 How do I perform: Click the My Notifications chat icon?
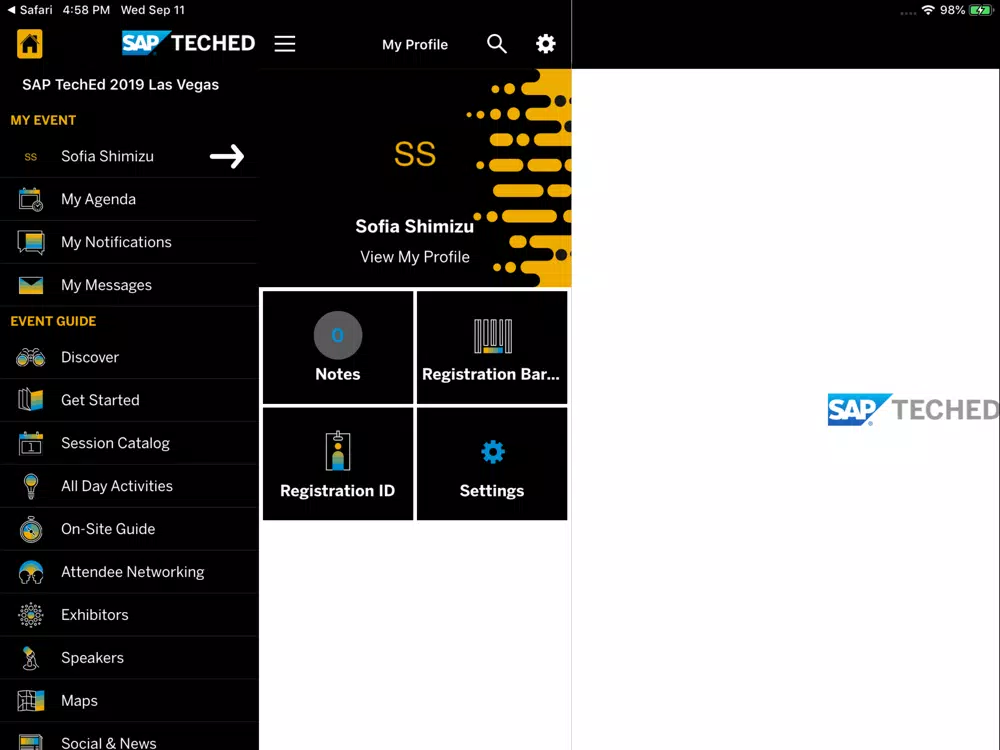tap(31, 242)
